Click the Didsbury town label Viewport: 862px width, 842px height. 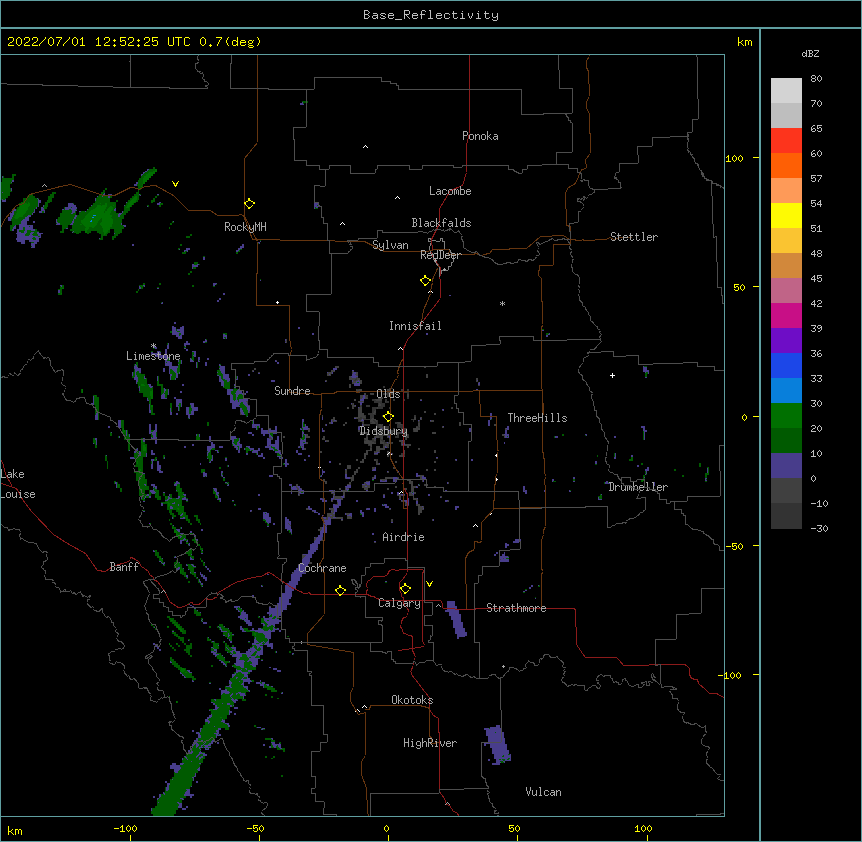(383, 431)
